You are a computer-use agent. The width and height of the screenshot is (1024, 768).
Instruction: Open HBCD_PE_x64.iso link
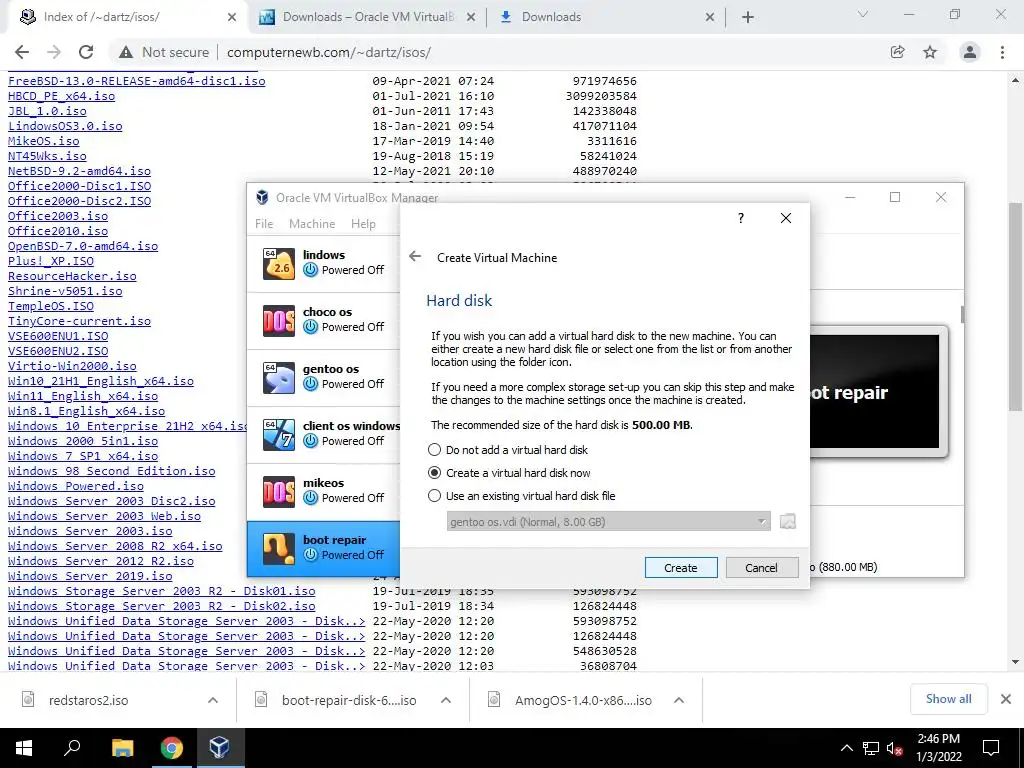coord(61,96)
